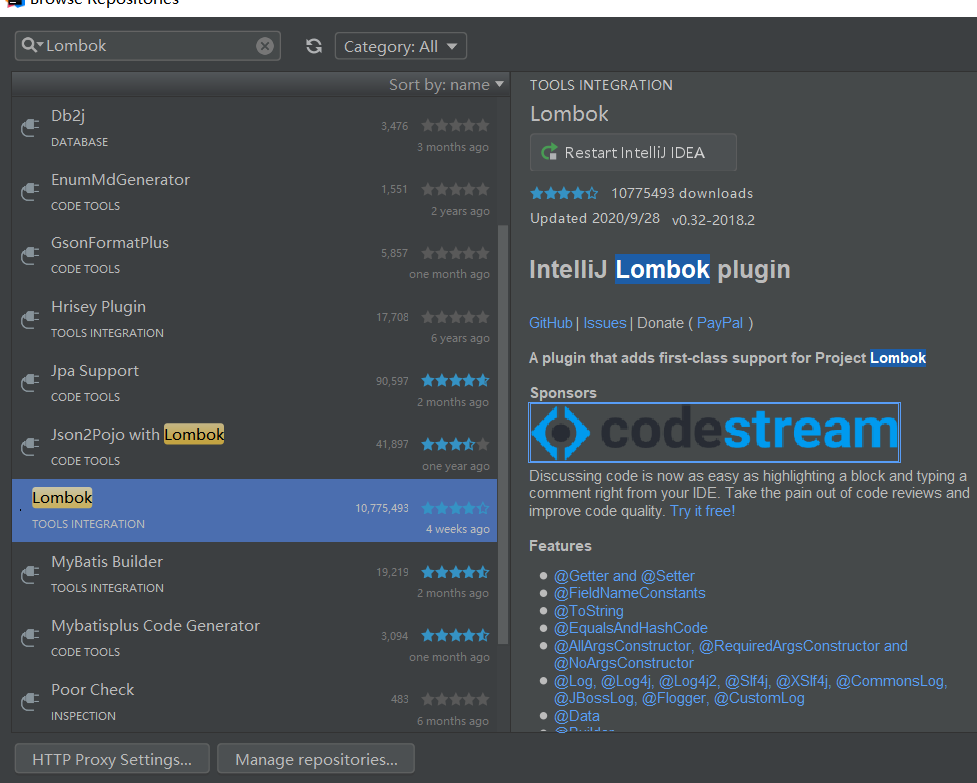Select Json2Pojo with Lombok entry
Viewport: 977px width, 783px height.
(254, 447)
